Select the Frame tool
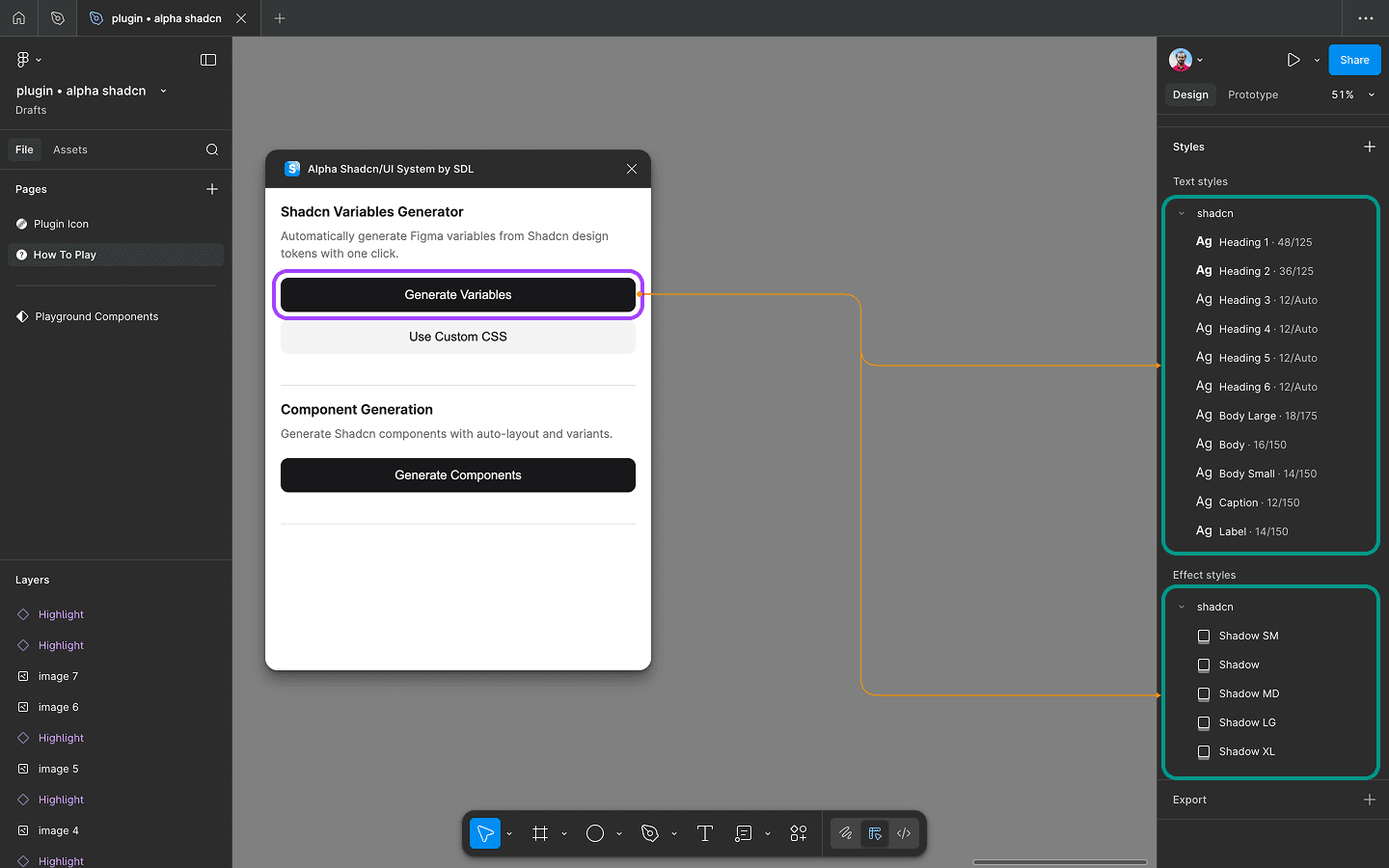1389x868 pixels. click(x=541, y=833)
